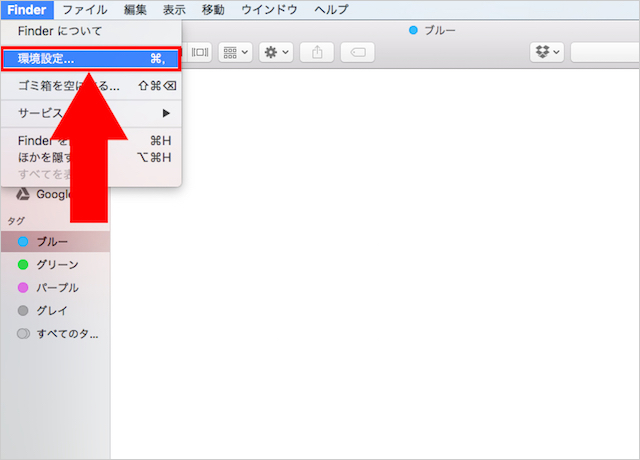Screen dimensions: 640x460
Task: Expand the サービス submenu
Action: tap(91, 113)
